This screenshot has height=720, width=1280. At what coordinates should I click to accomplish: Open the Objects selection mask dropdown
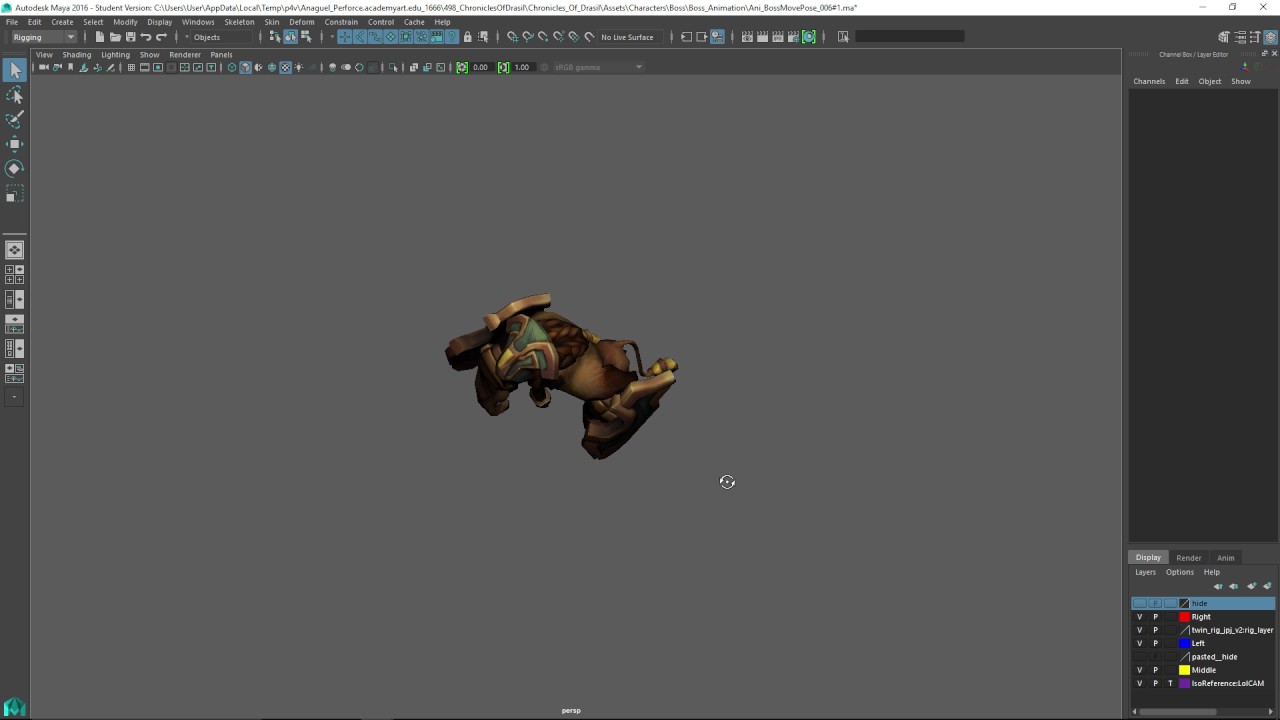point(220,37)
